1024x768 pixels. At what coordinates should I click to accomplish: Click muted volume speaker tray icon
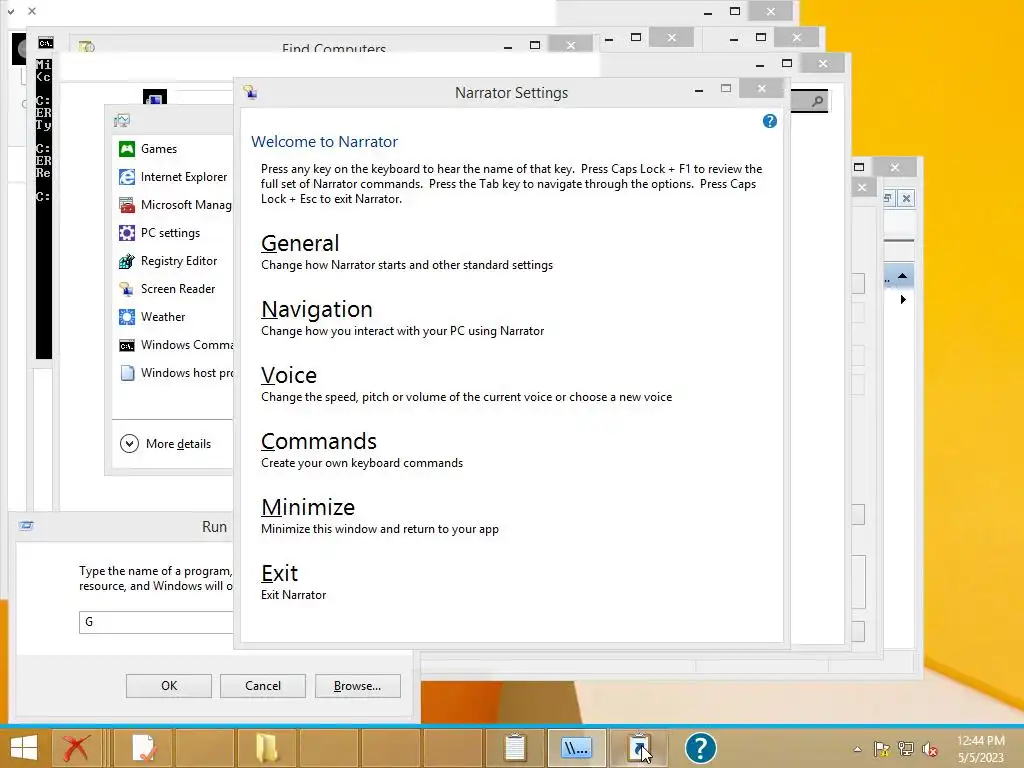click(x=929, y=749)
